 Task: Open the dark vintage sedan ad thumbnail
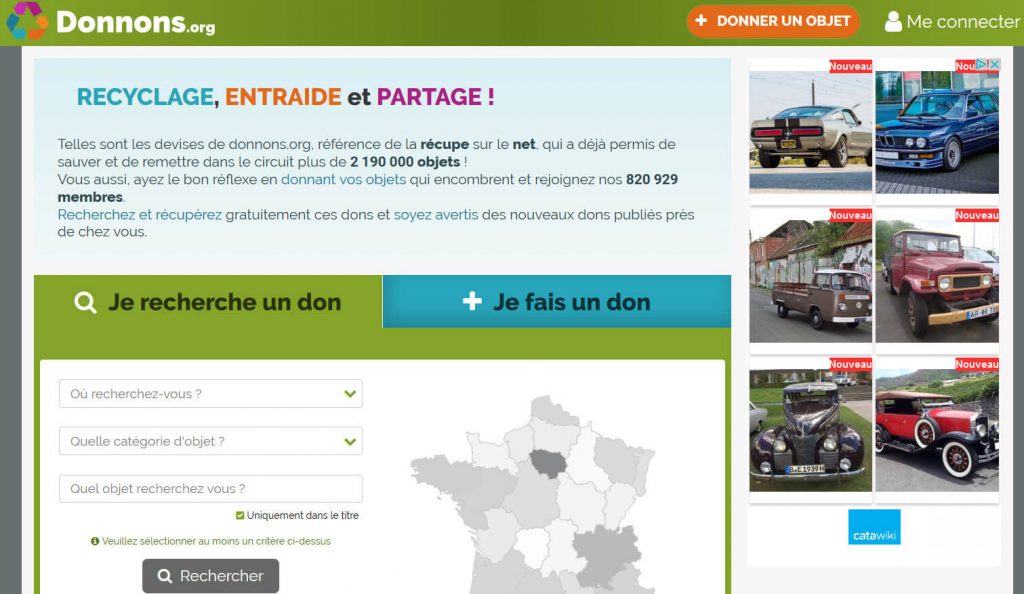click(x=810, y=430)
